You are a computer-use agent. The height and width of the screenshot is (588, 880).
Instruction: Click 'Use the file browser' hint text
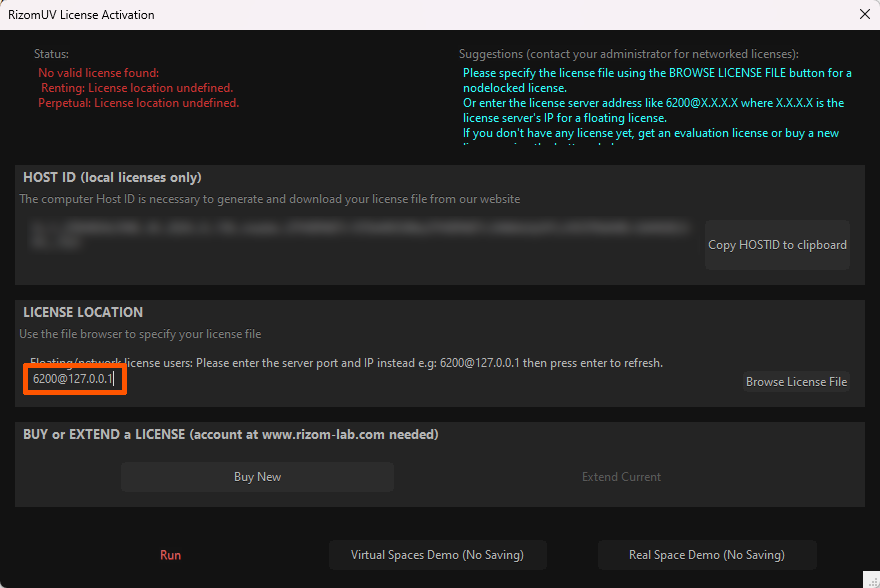[140, 334]
